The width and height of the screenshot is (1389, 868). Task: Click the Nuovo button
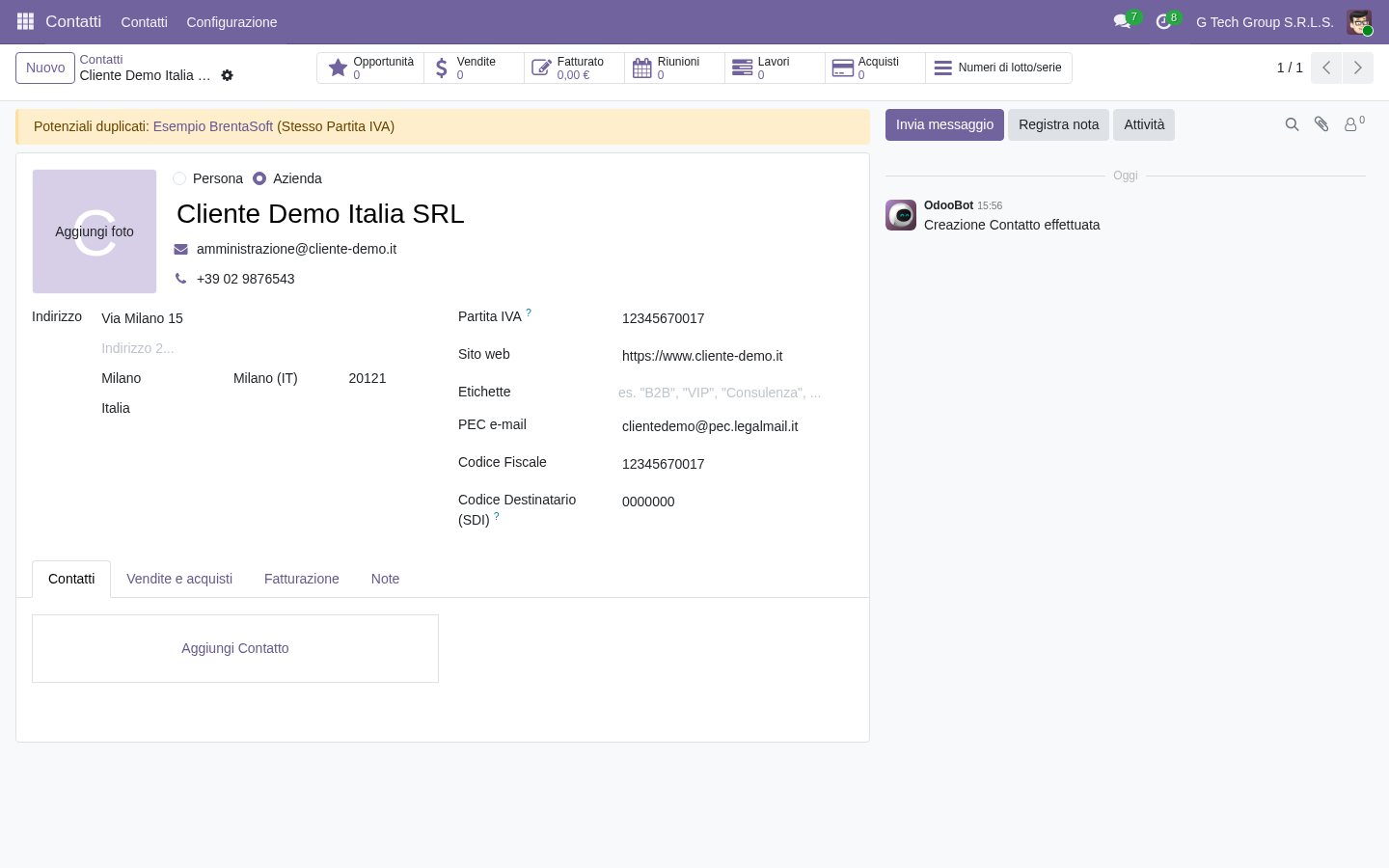(45, 68)
